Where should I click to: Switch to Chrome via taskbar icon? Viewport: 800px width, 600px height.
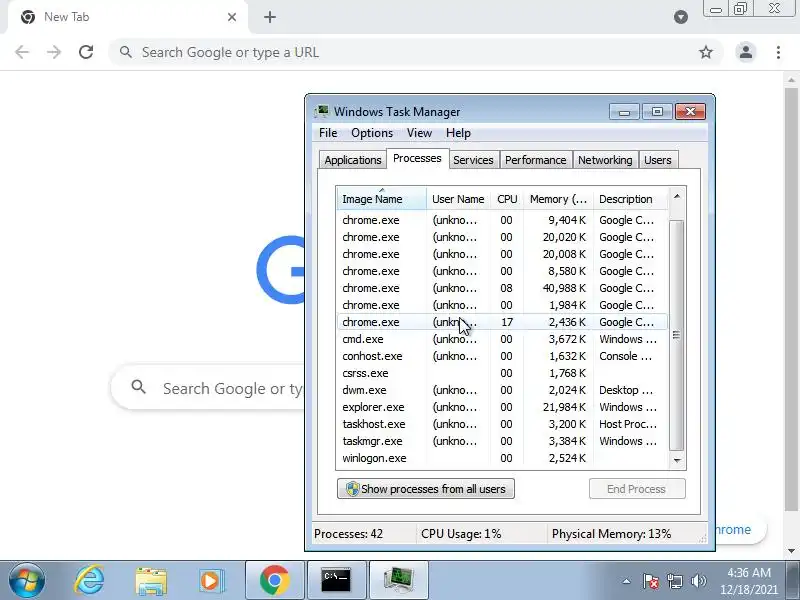coord(274,581)
